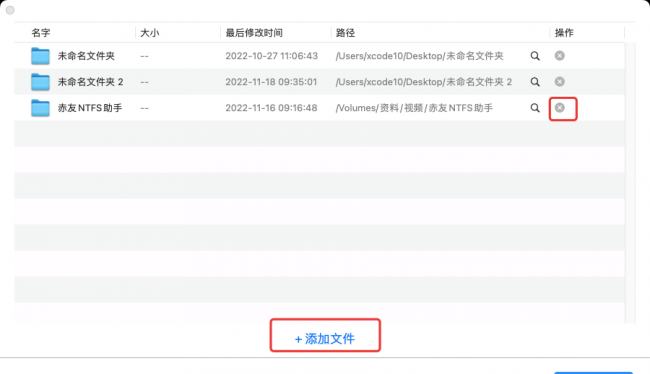Remove 未命名文件夹 2 using its delete icon
650x374 pixels.
click(560, 82)
